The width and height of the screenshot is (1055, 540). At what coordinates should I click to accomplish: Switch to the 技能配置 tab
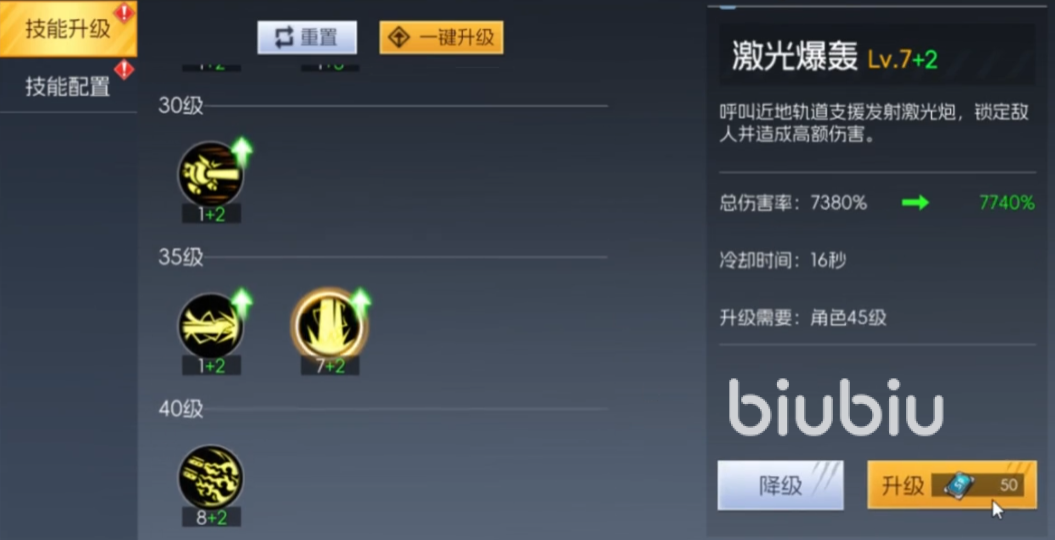(68, 86)
